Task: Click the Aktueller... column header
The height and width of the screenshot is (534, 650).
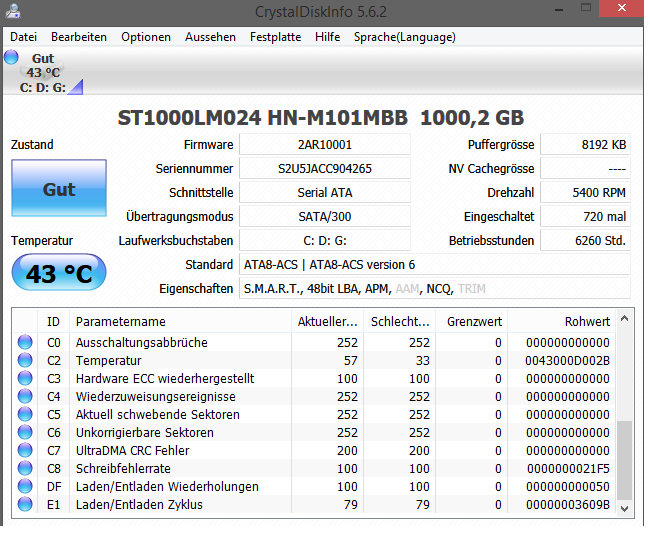Action: tap(327, 321)
